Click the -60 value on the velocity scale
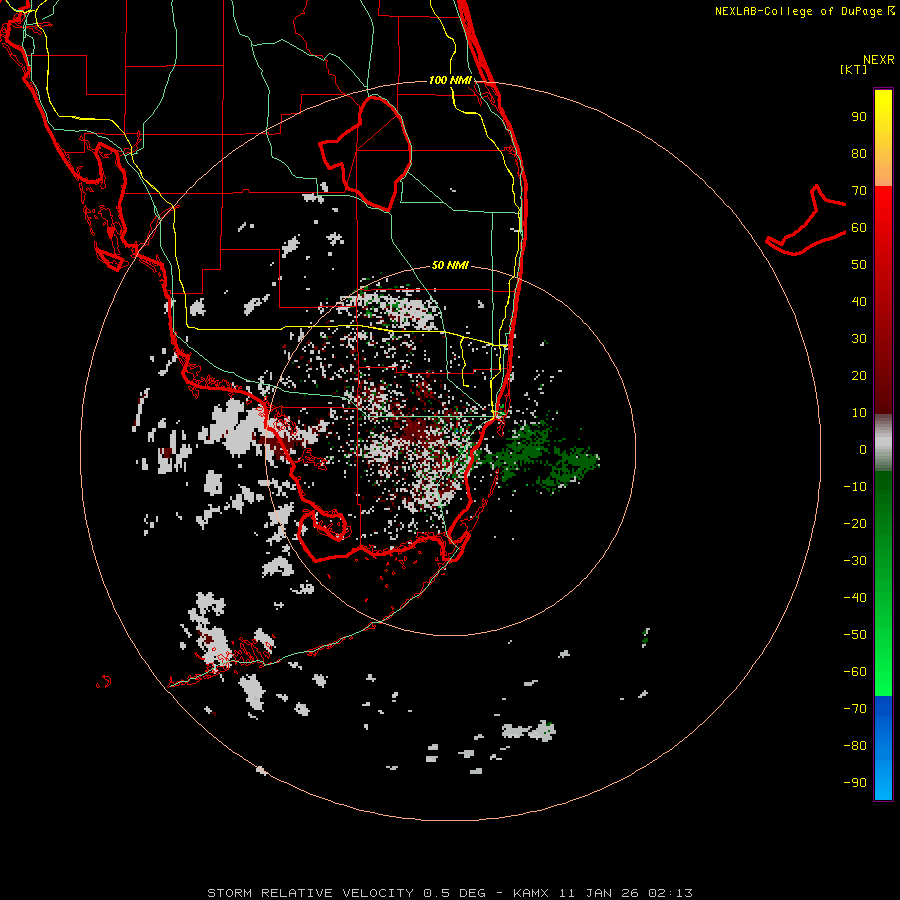The height and width of the screenshot is (900, 900). tap(855, 672)
